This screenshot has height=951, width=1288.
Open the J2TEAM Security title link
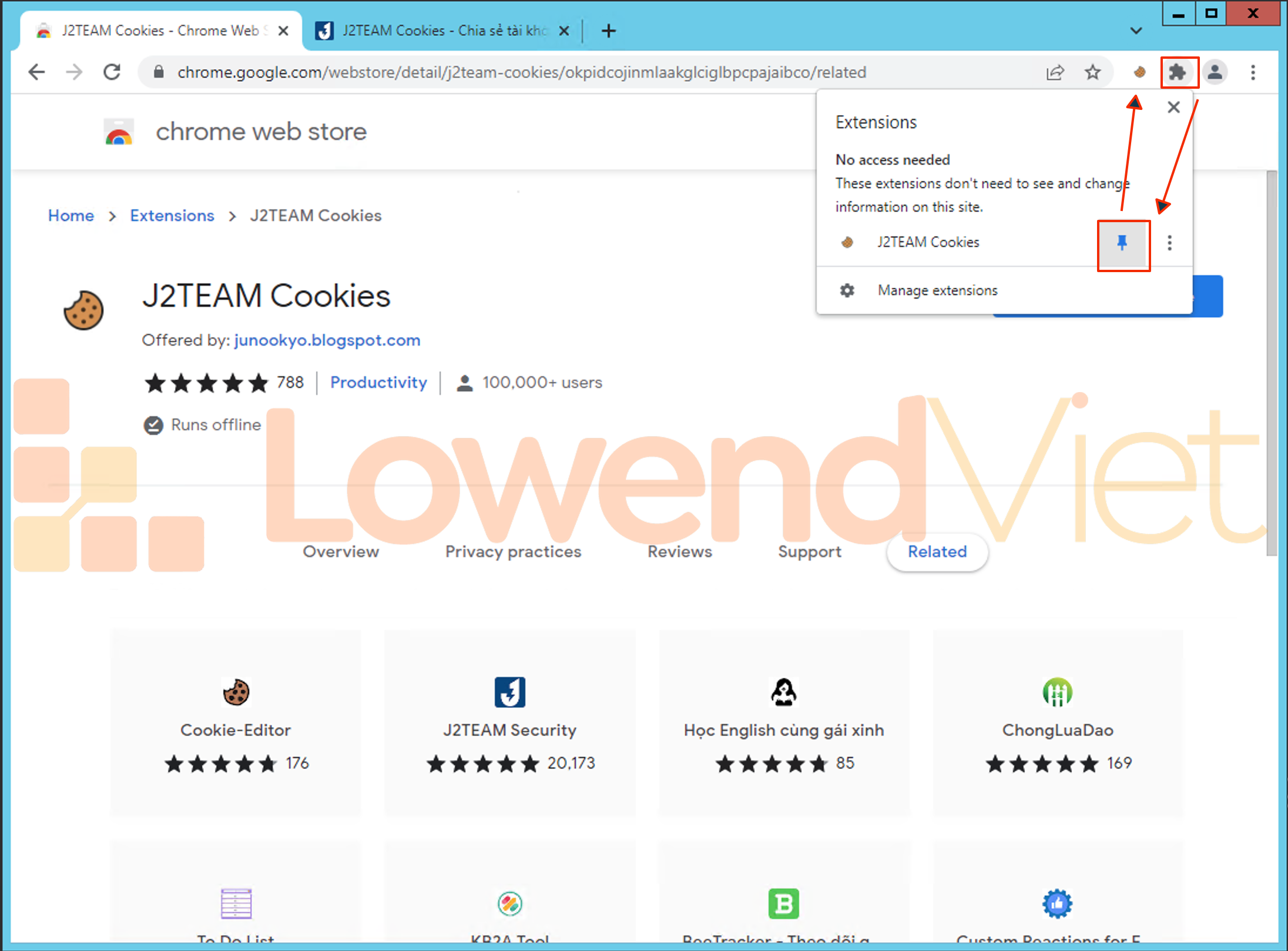click(510, 730)
